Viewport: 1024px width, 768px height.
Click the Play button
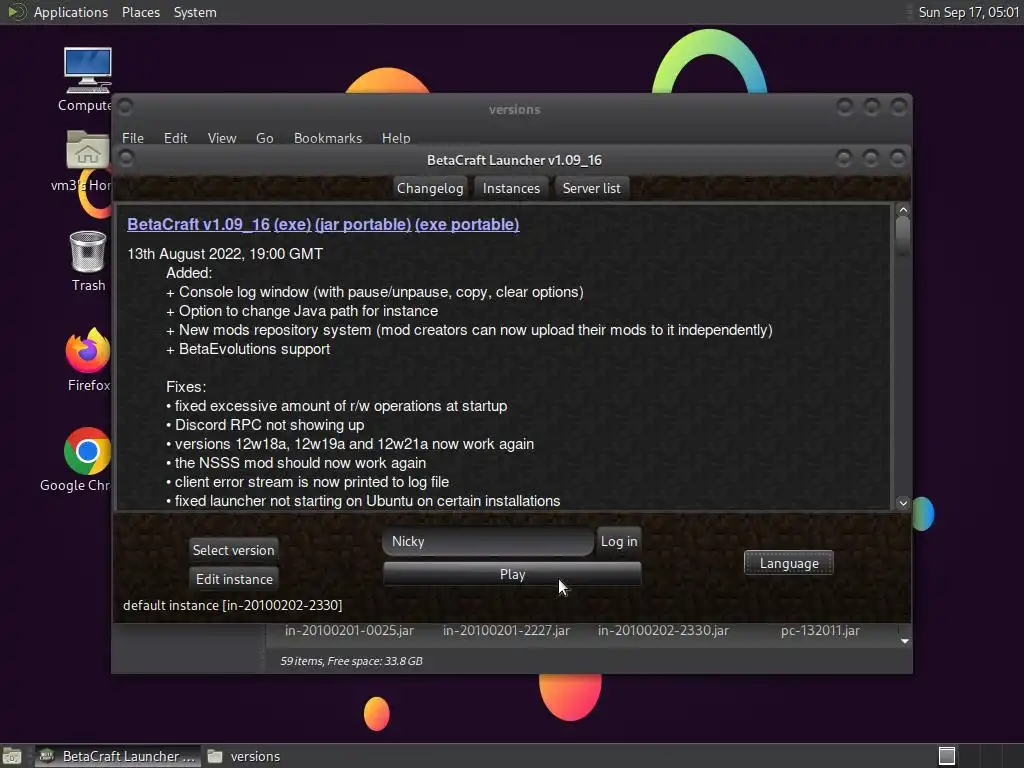click(512, 574)
